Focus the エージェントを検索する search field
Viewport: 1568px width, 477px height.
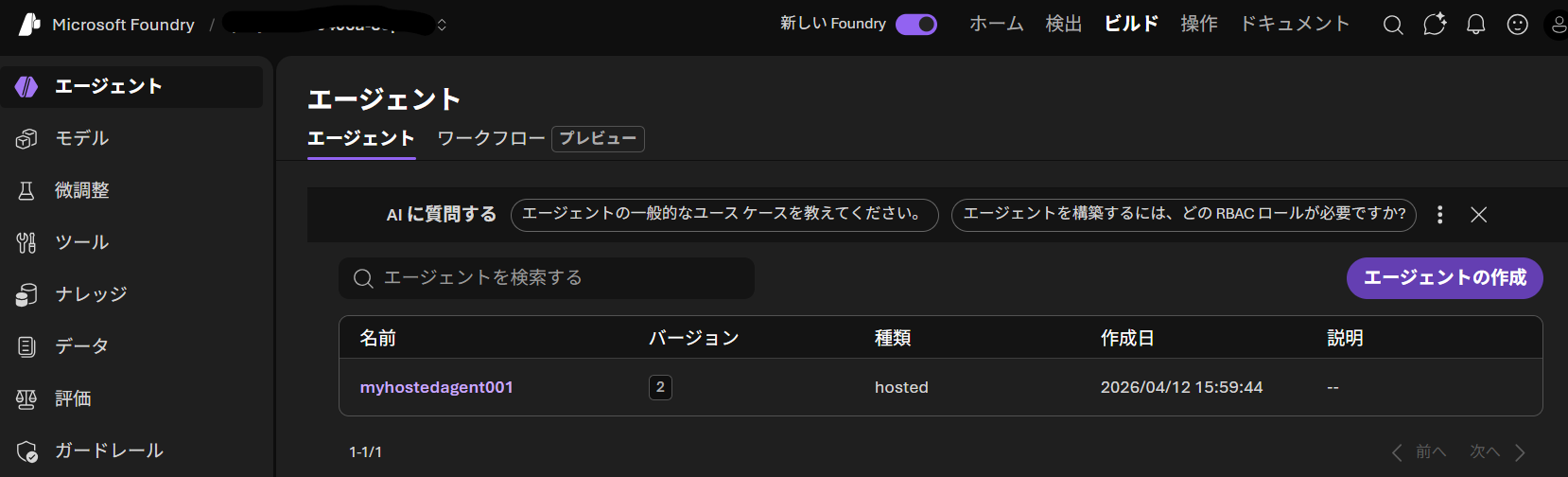[x=547, y=278]
